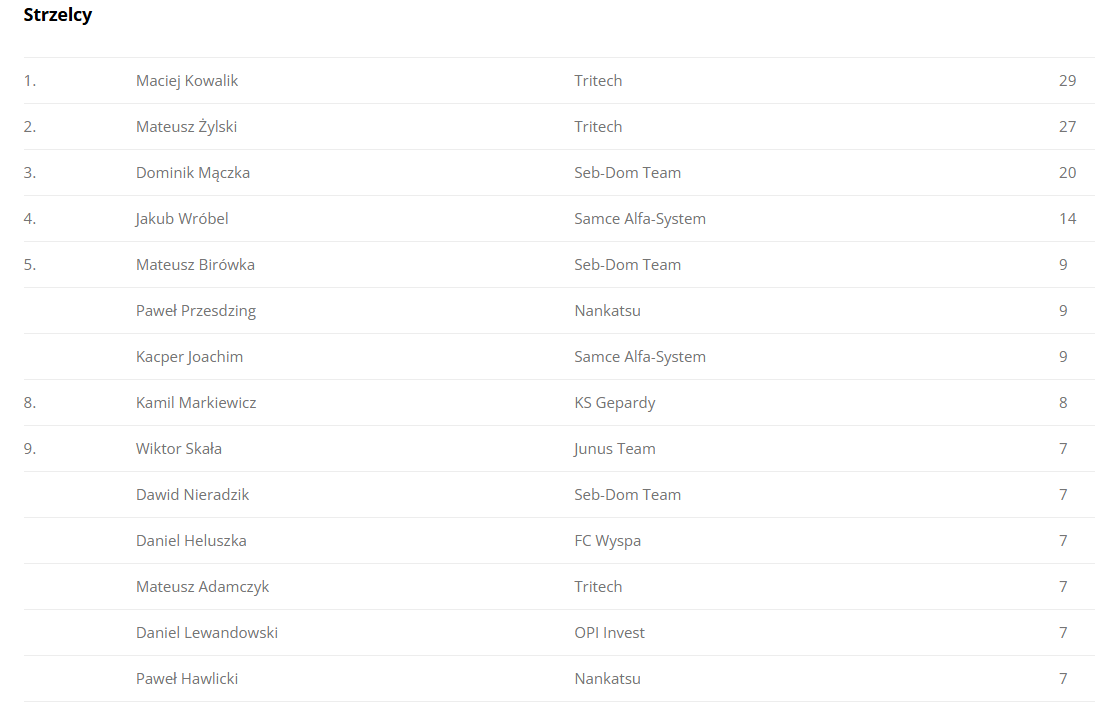Click the Strzelcy heading
This screenshot has height=713, width=1095.
pos(57,15)
